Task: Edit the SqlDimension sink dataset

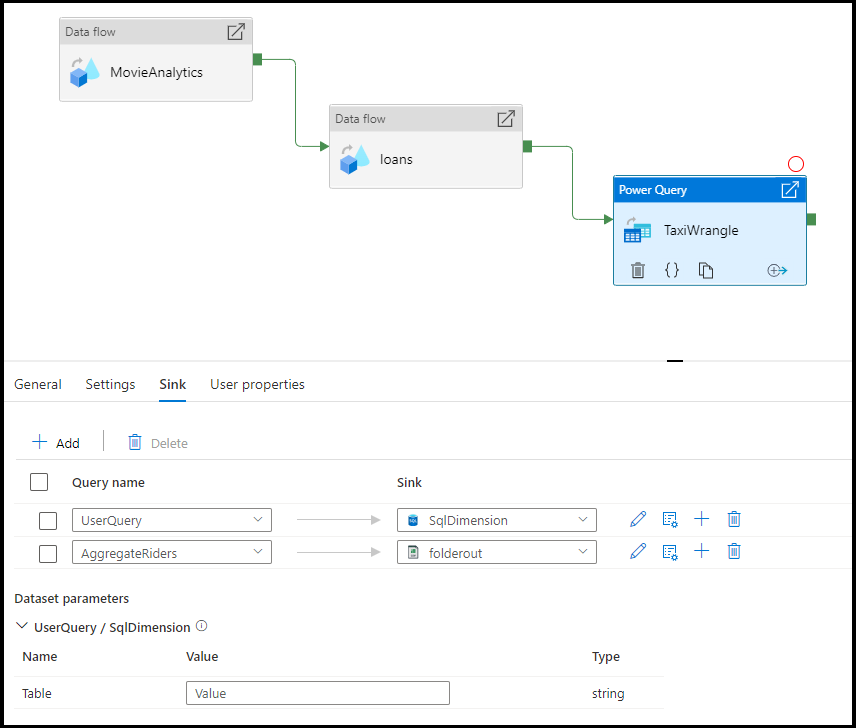Action: [638, 519]
